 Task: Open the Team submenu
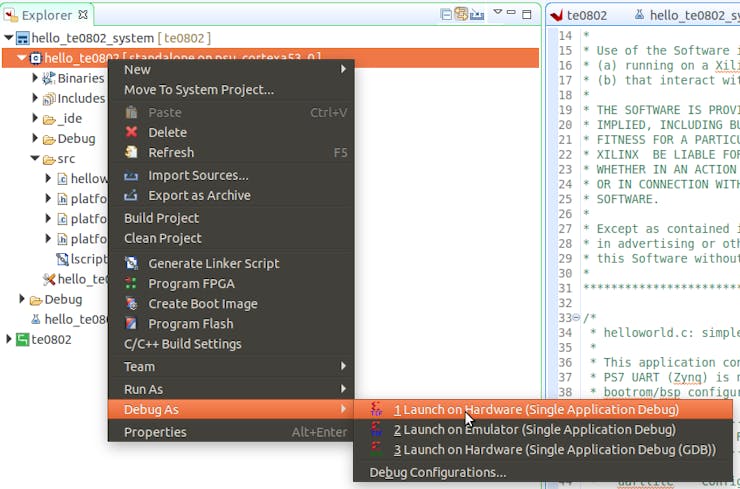231,367
